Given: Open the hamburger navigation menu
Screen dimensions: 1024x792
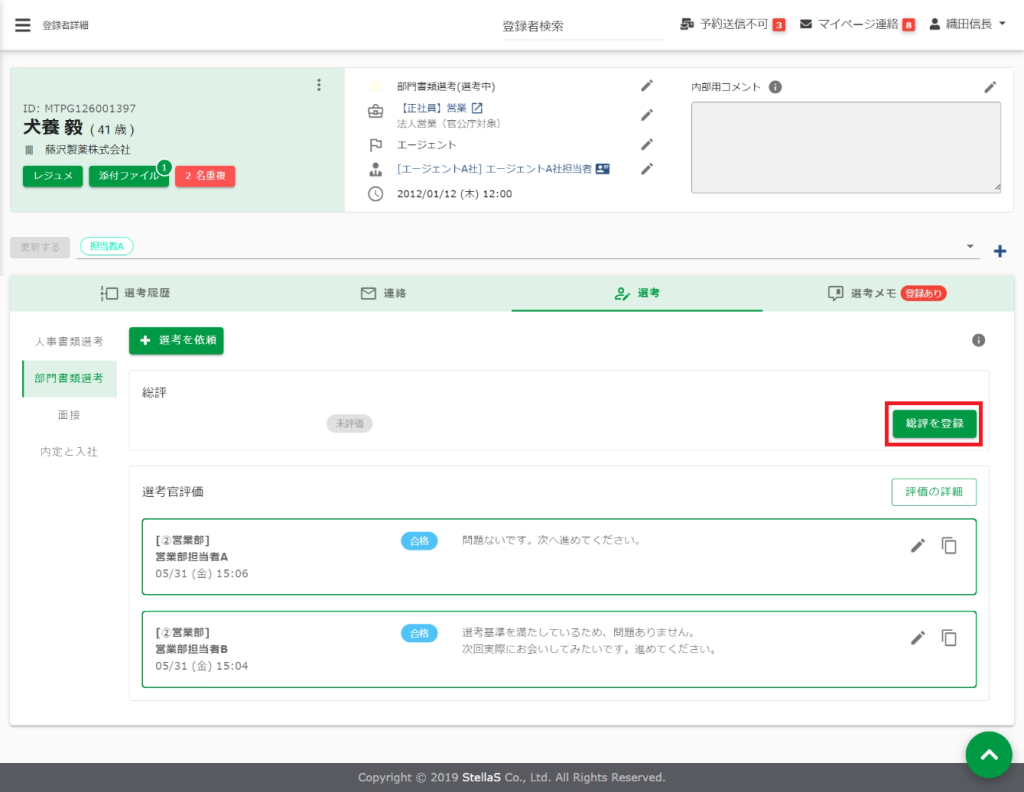Looking at the screenshot, I should [x=23, y=25].
